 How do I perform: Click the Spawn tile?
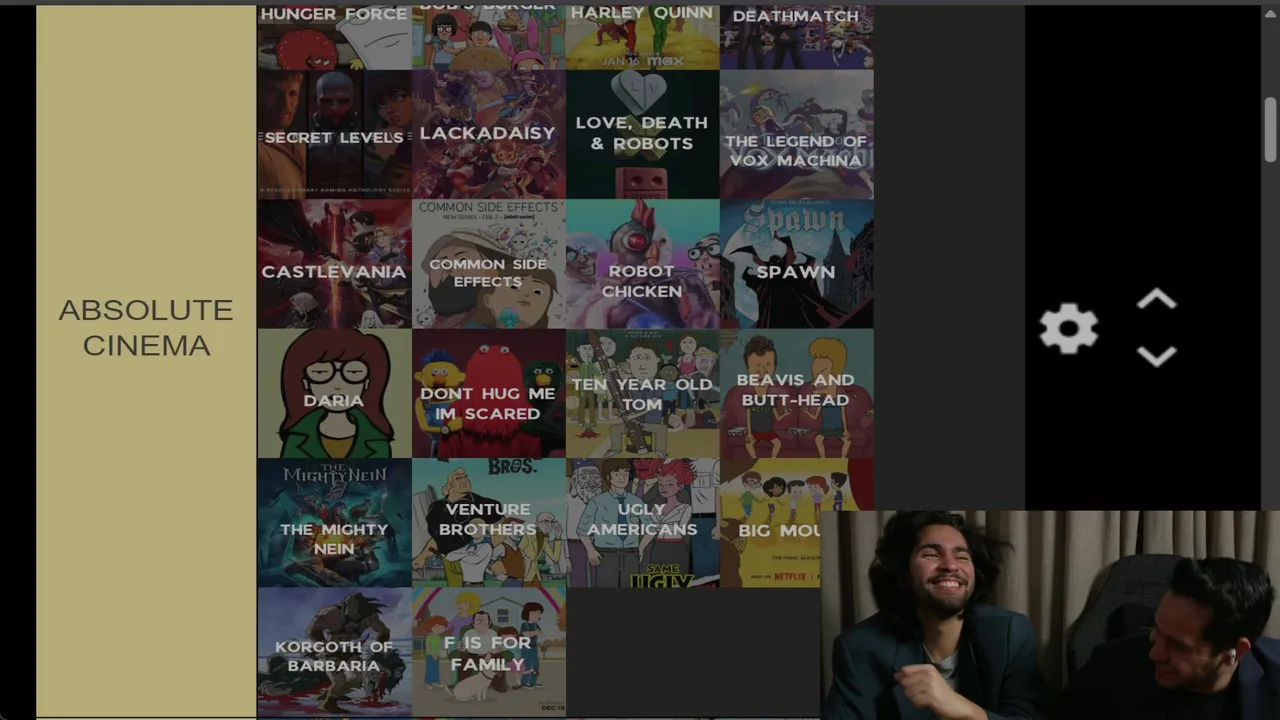(x=796, y=264)
